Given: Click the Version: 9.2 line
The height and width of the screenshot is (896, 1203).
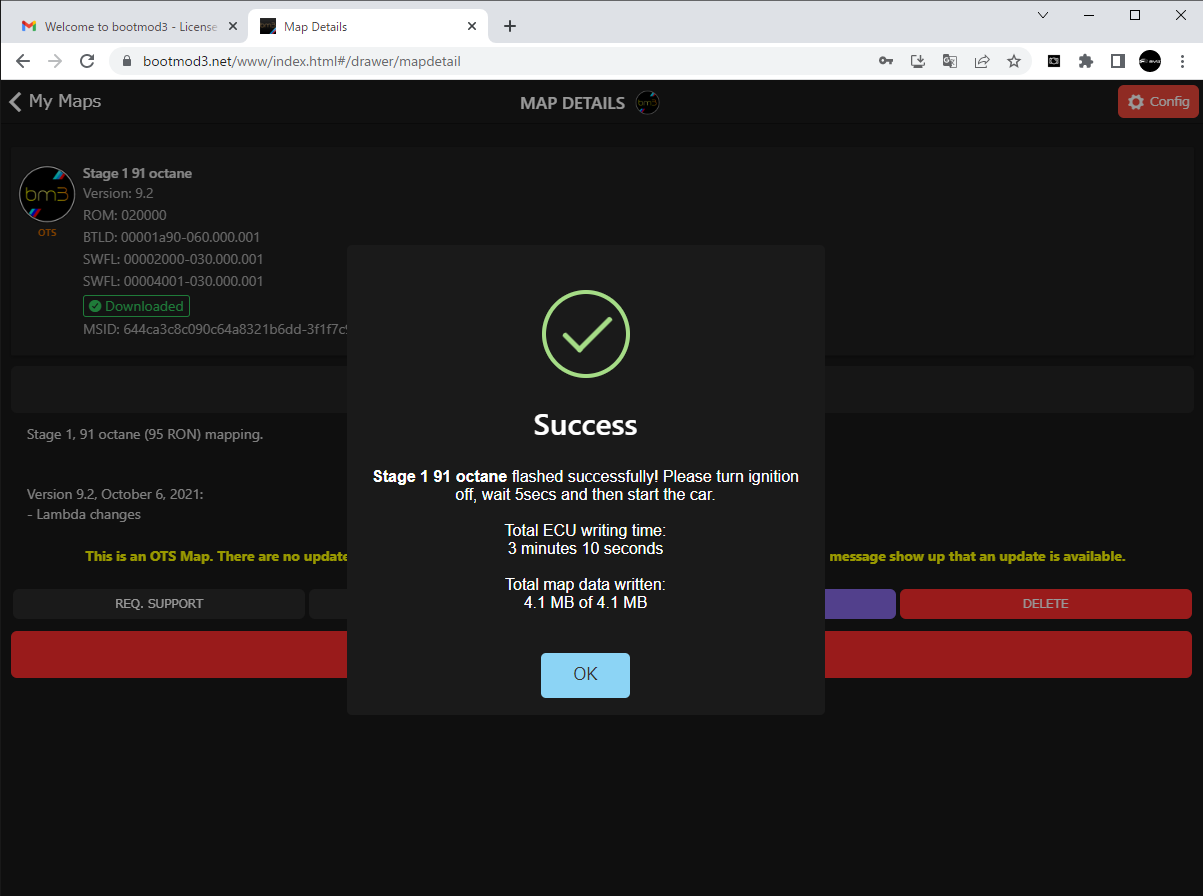Looking at the screenshot, I should (x=118, y=193).
